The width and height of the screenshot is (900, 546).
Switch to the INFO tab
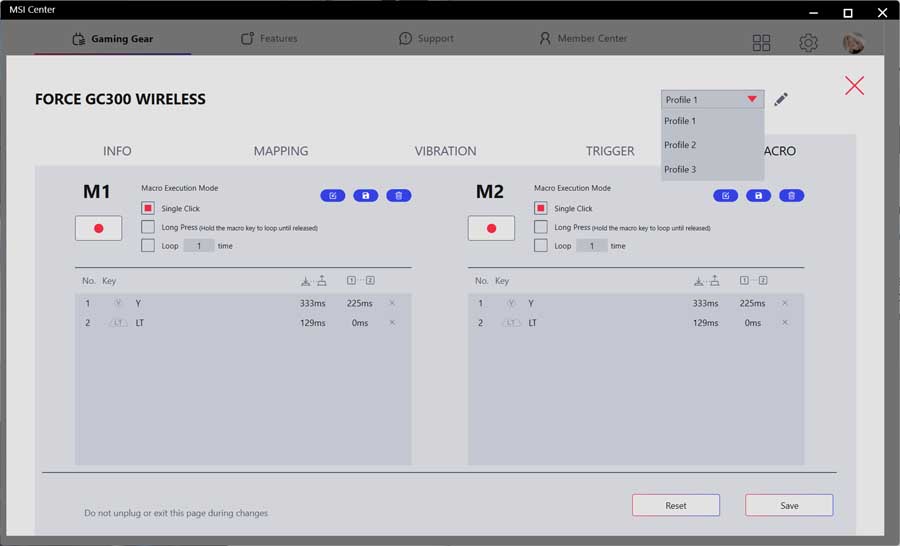pos(117,151)
